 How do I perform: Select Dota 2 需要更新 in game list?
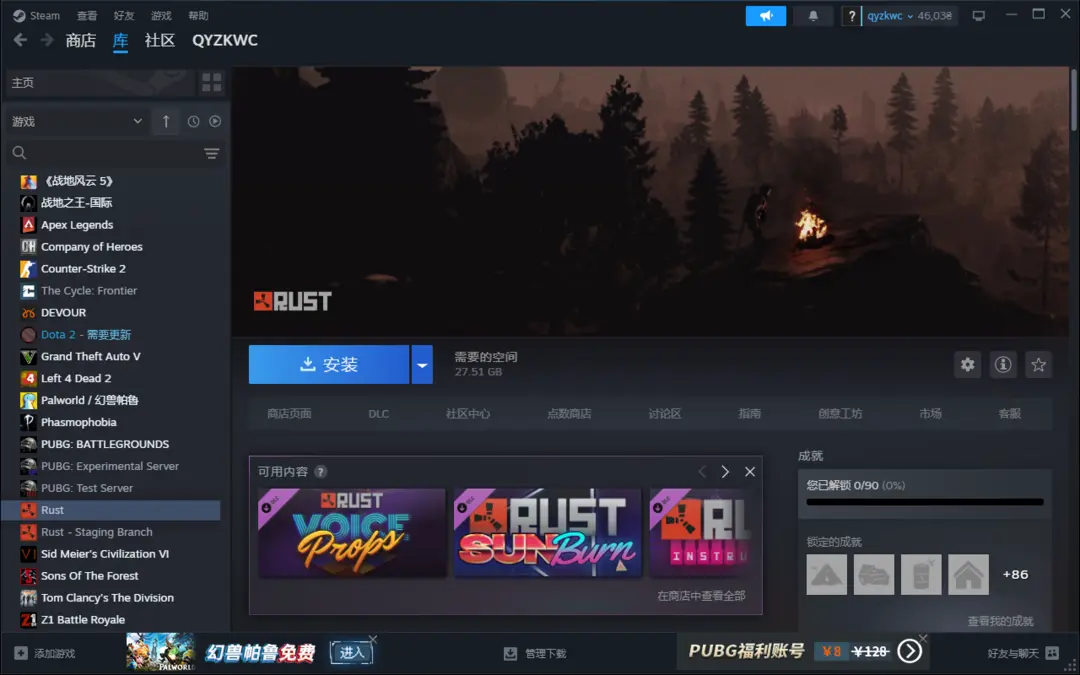86,335
